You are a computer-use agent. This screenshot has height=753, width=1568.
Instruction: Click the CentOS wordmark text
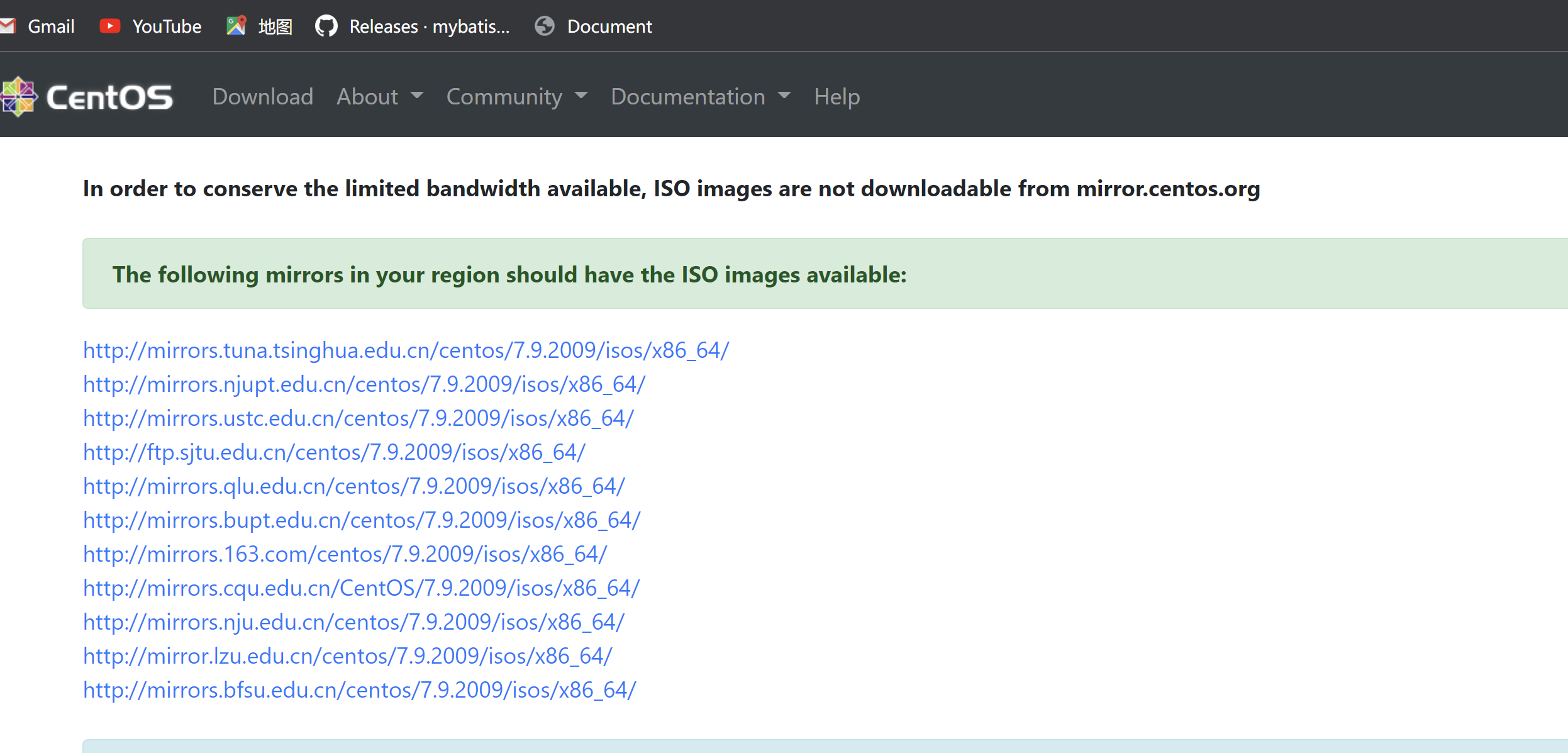[109, 98]
